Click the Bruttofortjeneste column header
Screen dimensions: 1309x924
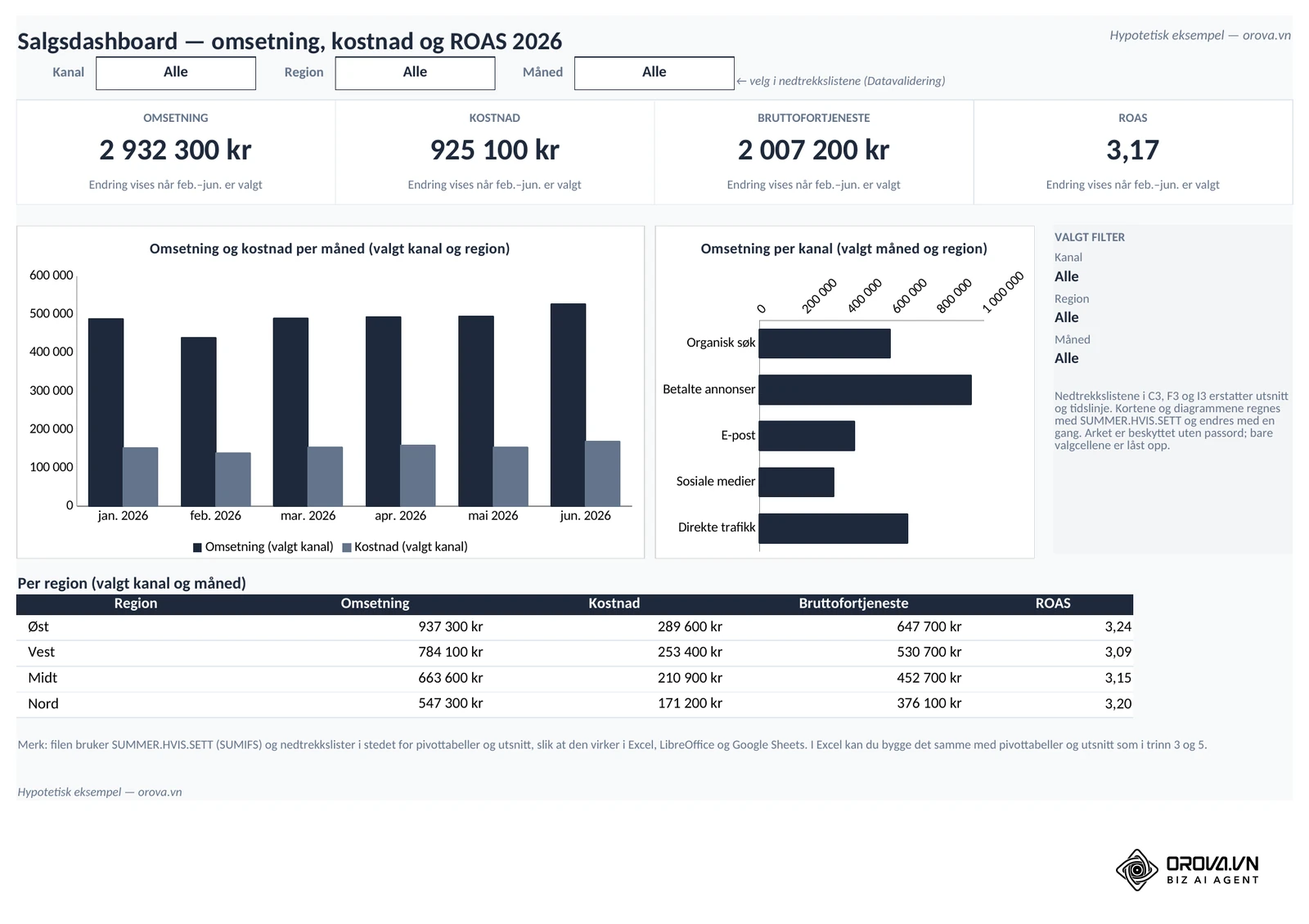(853, 603)
